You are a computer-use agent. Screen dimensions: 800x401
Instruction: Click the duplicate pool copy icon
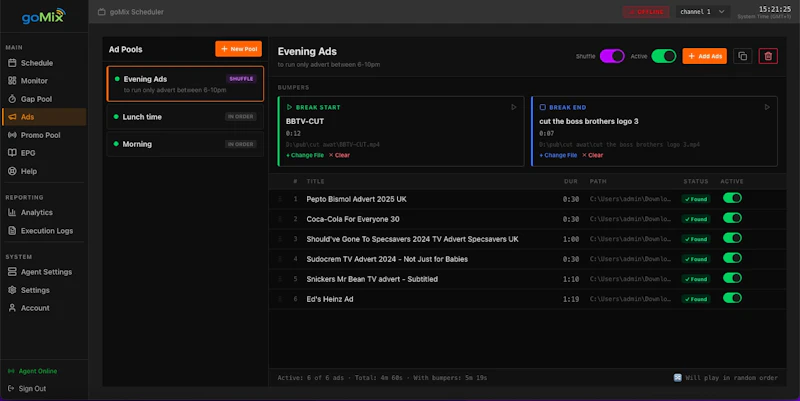pos(743,56)
